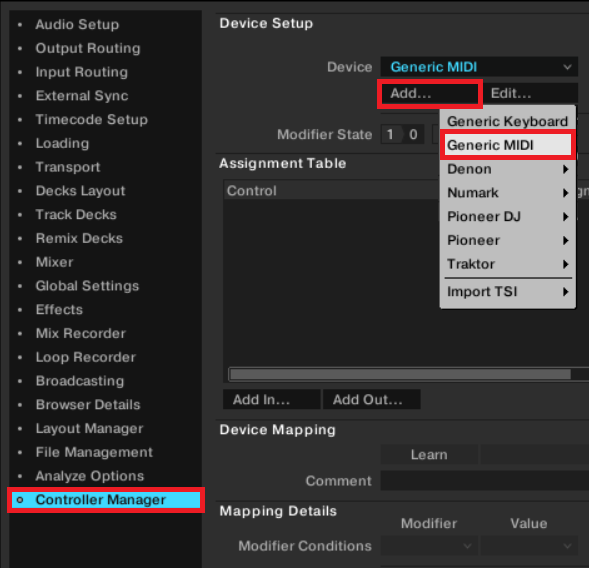Open the Modifier Conditions value dropdown

tap(529, 546)
